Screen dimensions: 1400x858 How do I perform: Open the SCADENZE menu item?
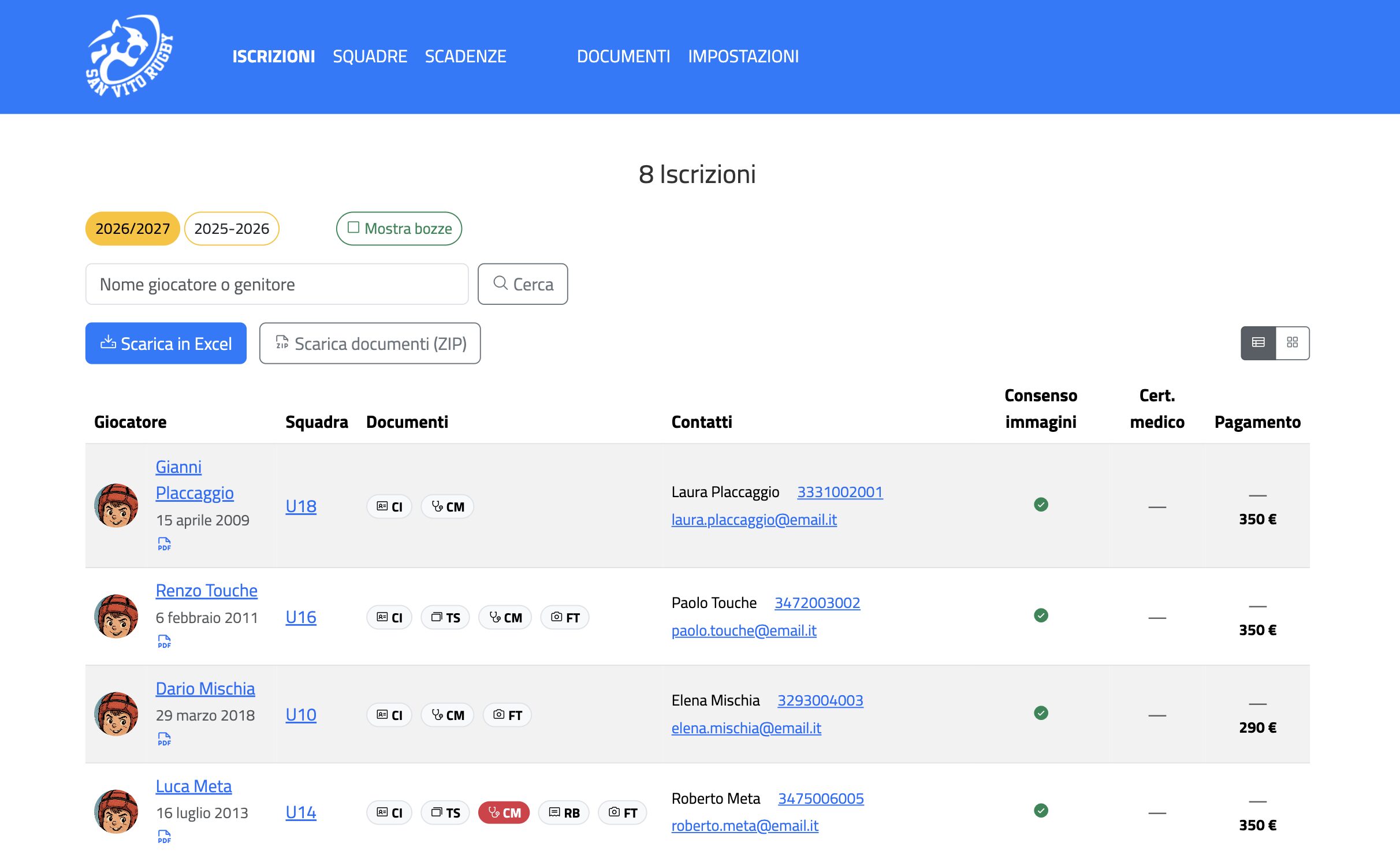pos(466,56)
